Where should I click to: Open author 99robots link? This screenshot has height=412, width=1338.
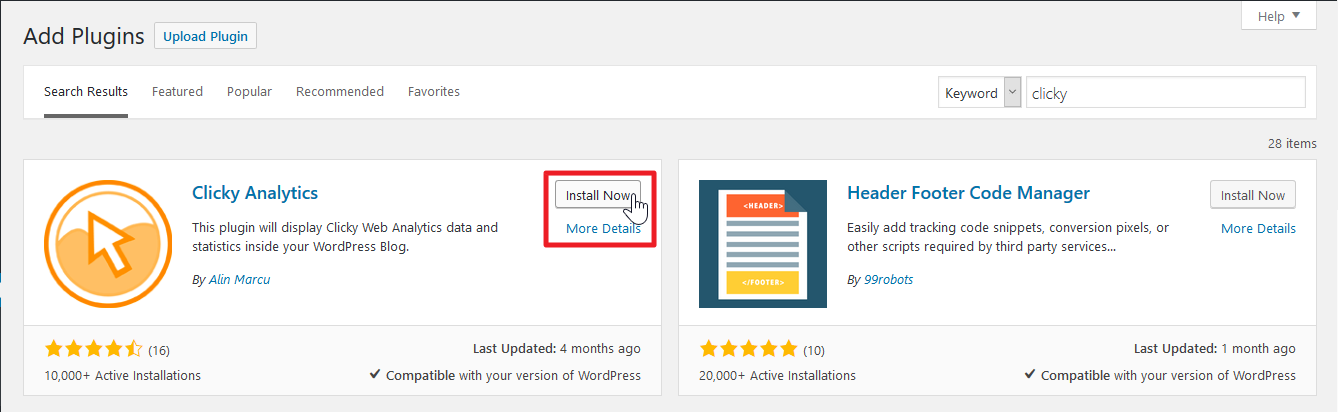[x=888, y=279]
